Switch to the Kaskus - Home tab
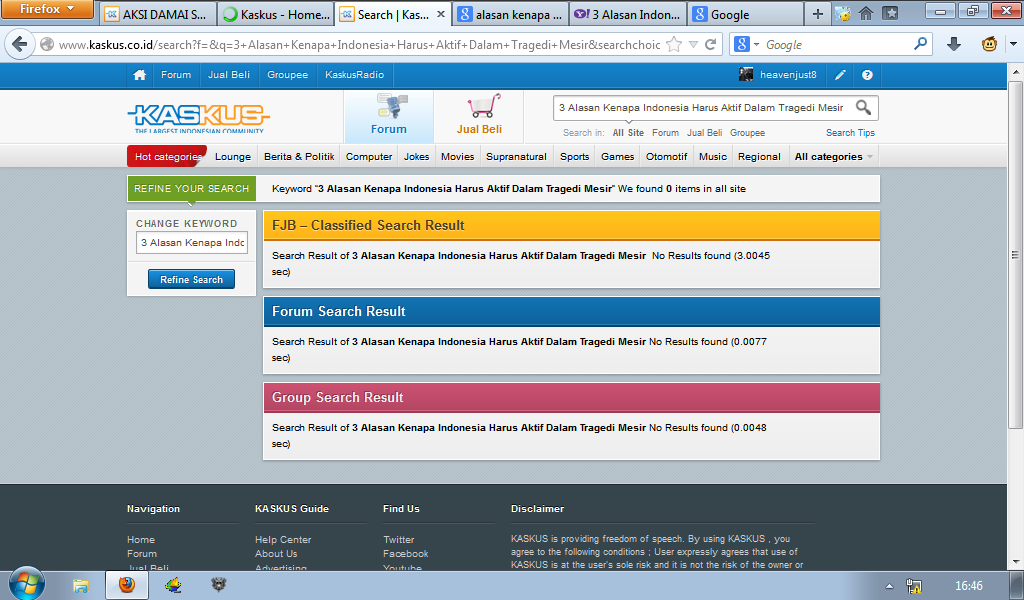The height and width of the screenshot is (600, 1024). (276, 14)
